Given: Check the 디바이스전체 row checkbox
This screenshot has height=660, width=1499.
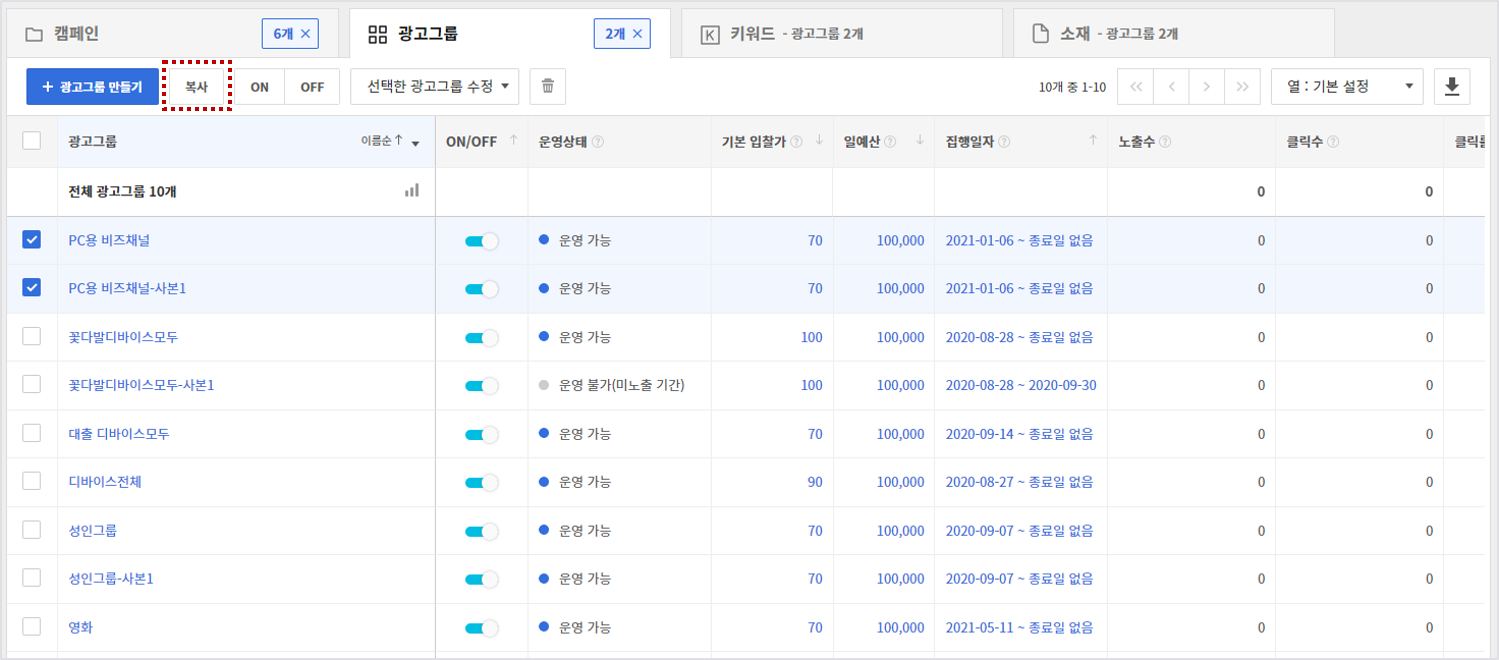Looking at the screenshot, I should pyautogui.click(x=32, y=481).
